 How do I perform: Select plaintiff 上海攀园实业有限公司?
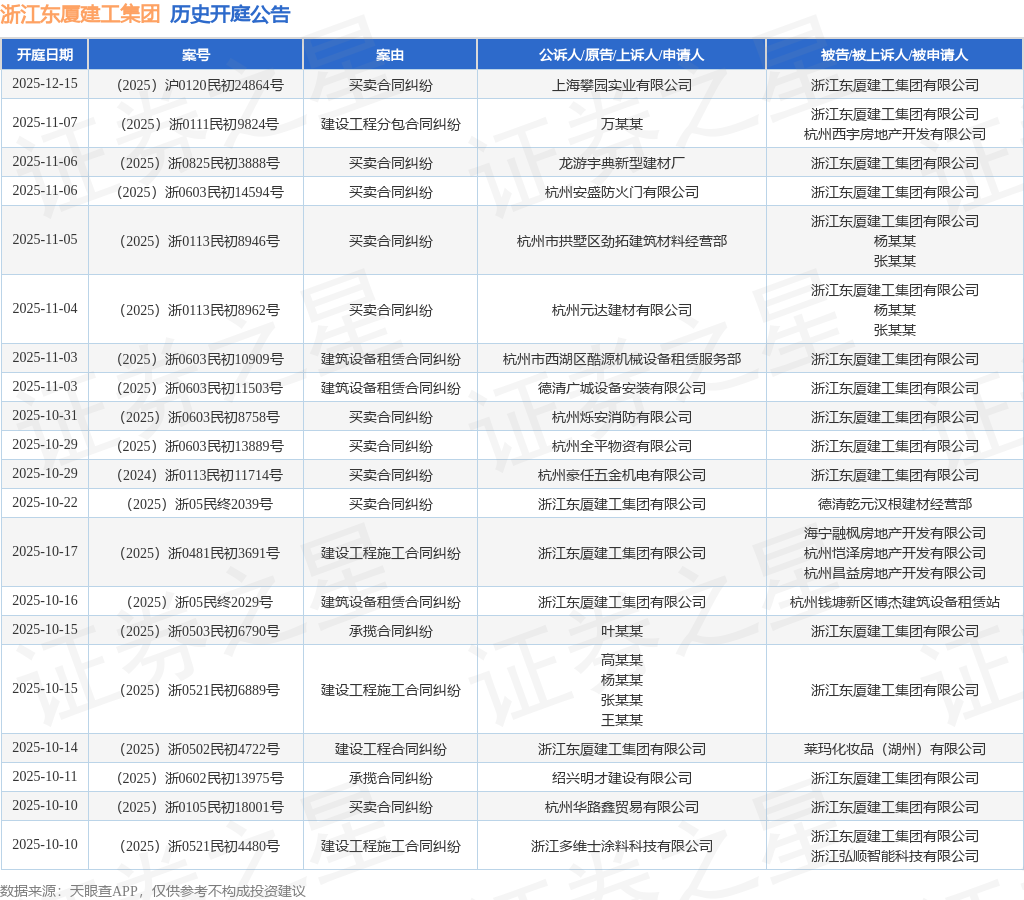coord(622,85)
